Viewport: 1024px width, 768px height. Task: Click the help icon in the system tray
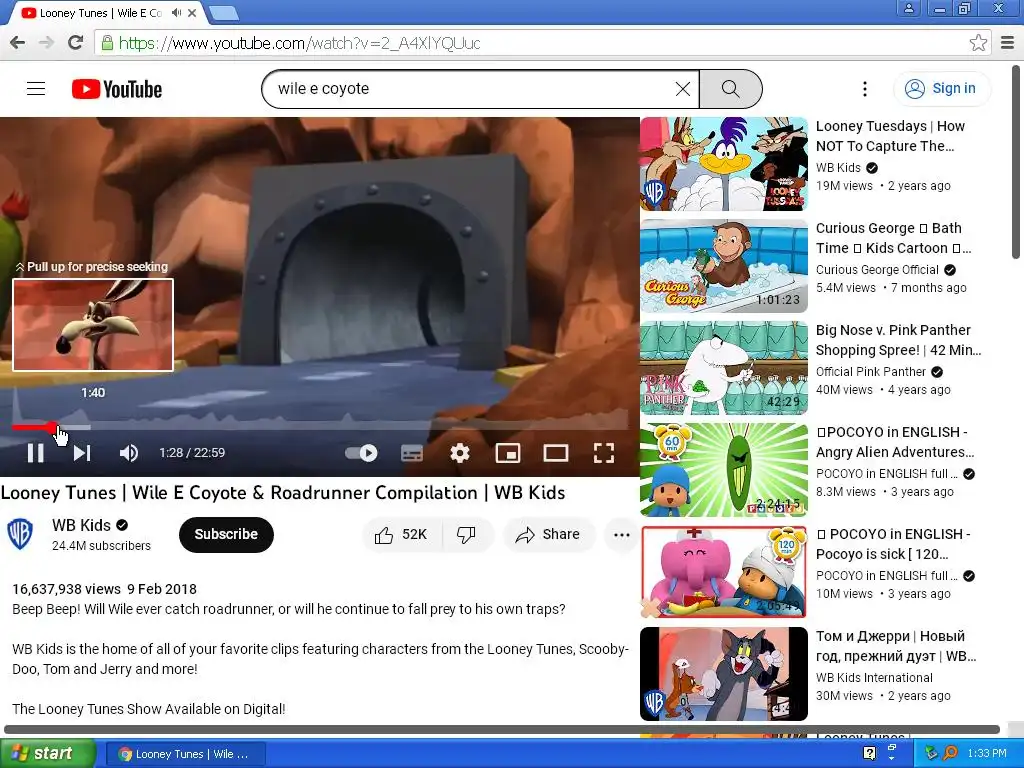pos(869,753)
